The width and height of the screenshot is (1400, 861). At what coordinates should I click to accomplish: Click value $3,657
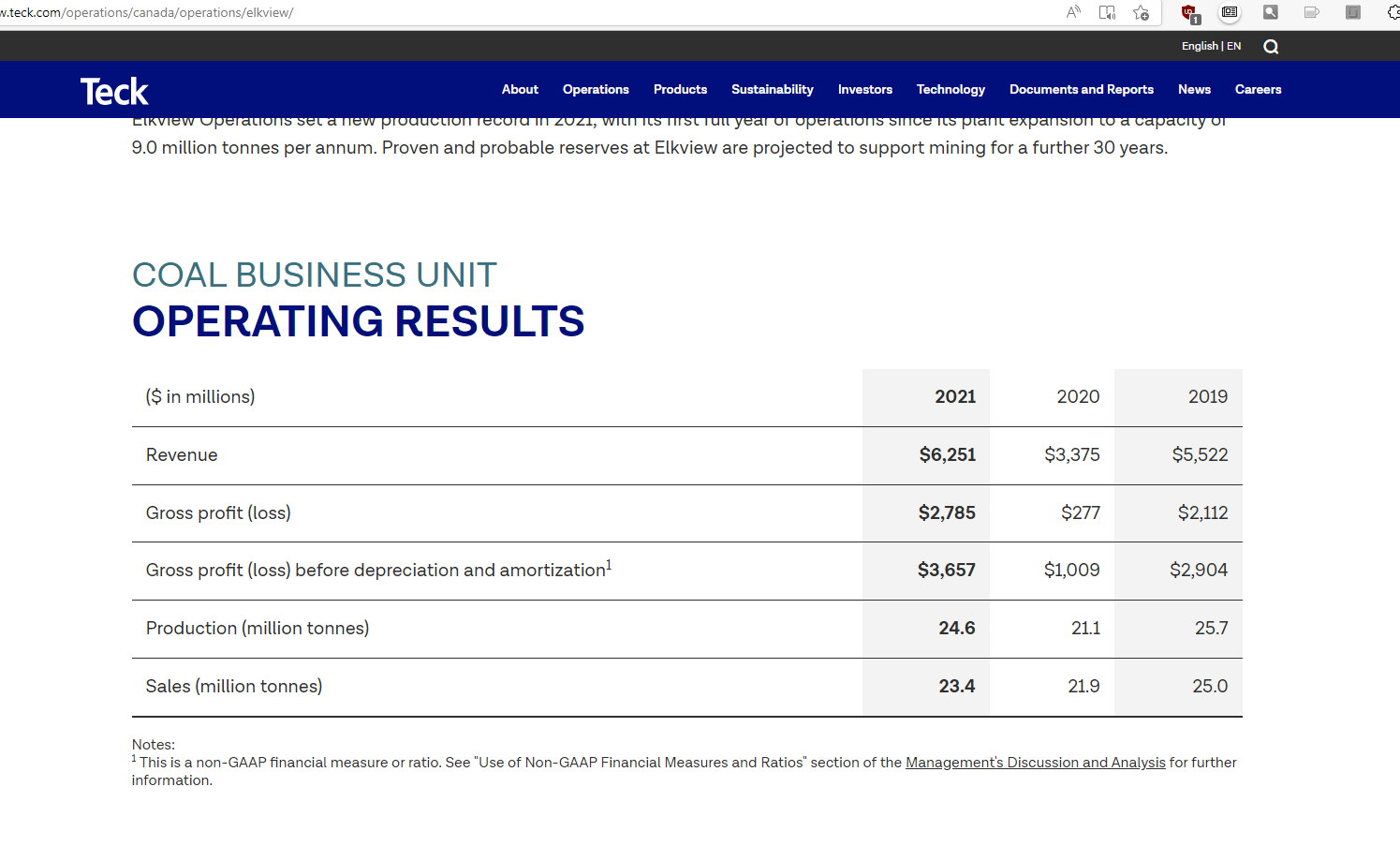point(947,570)
